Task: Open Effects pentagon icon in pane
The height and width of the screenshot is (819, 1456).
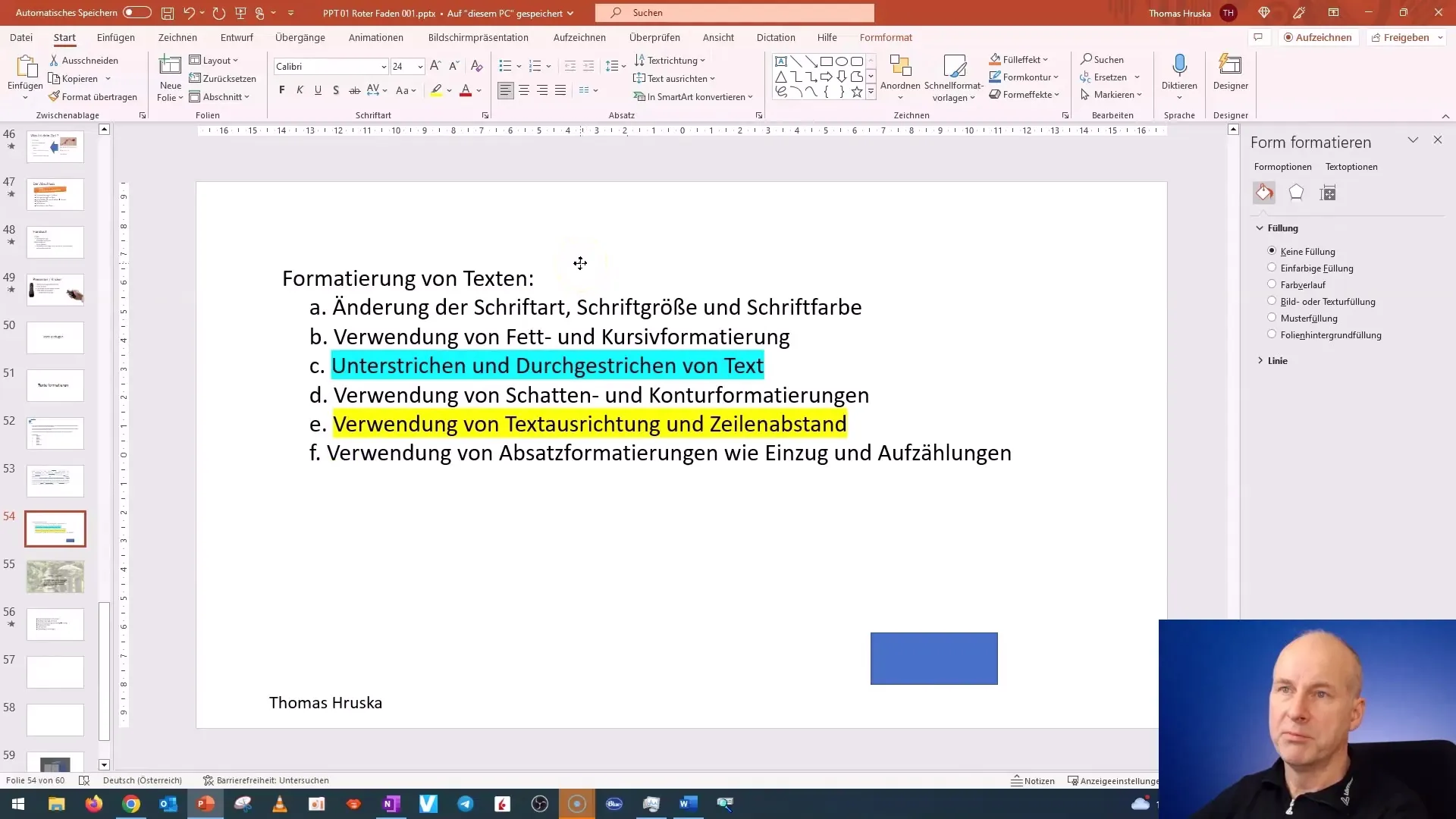Action: (1296, 193)
